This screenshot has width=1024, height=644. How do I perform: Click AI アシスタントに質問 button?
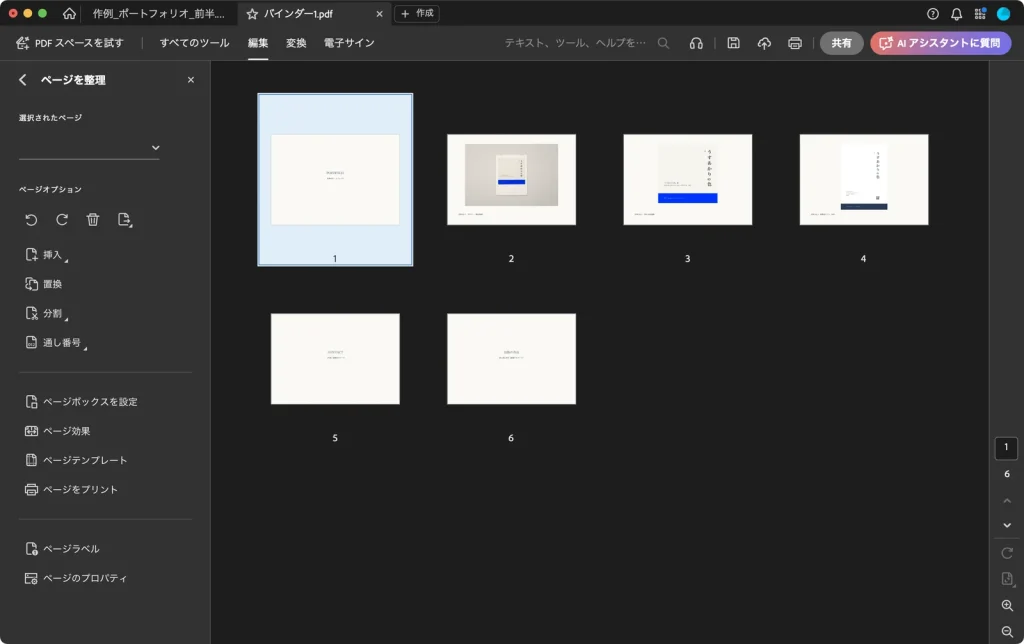coord(940,43)
